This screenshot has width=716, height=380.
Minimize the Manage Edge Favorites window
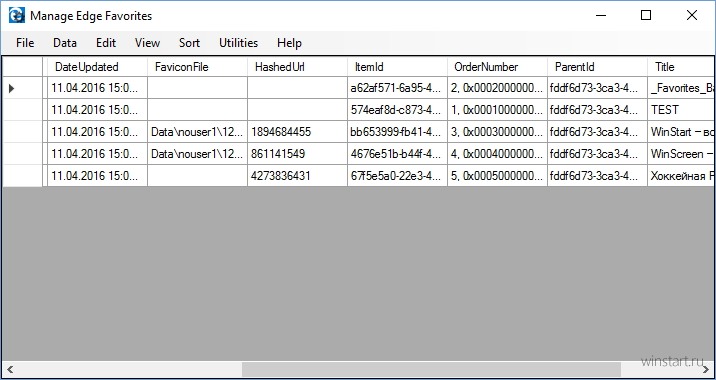(601, 16)
